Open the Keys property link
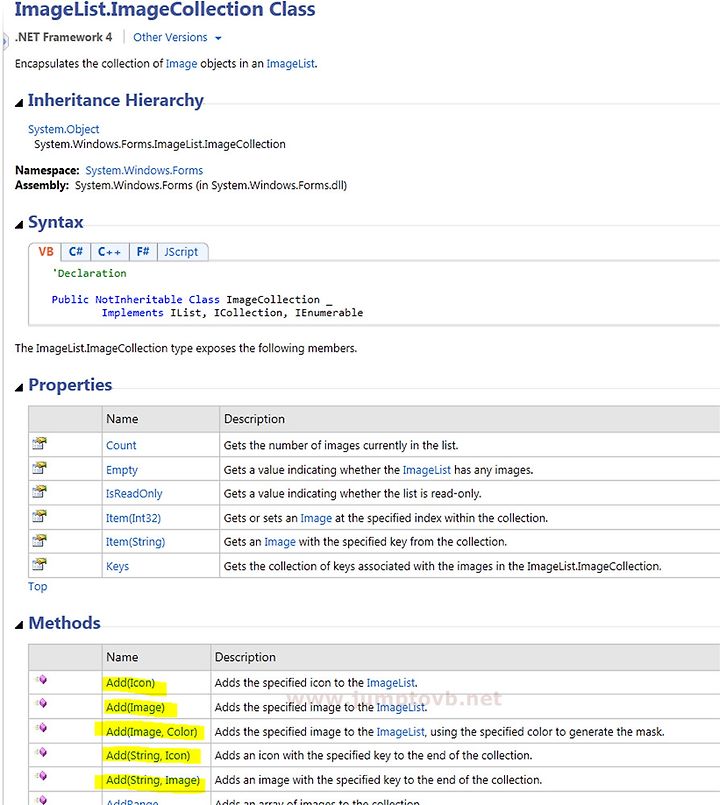The width and height of the screenshot is (720, 805). pyautogui.click(x=118, y=566)
